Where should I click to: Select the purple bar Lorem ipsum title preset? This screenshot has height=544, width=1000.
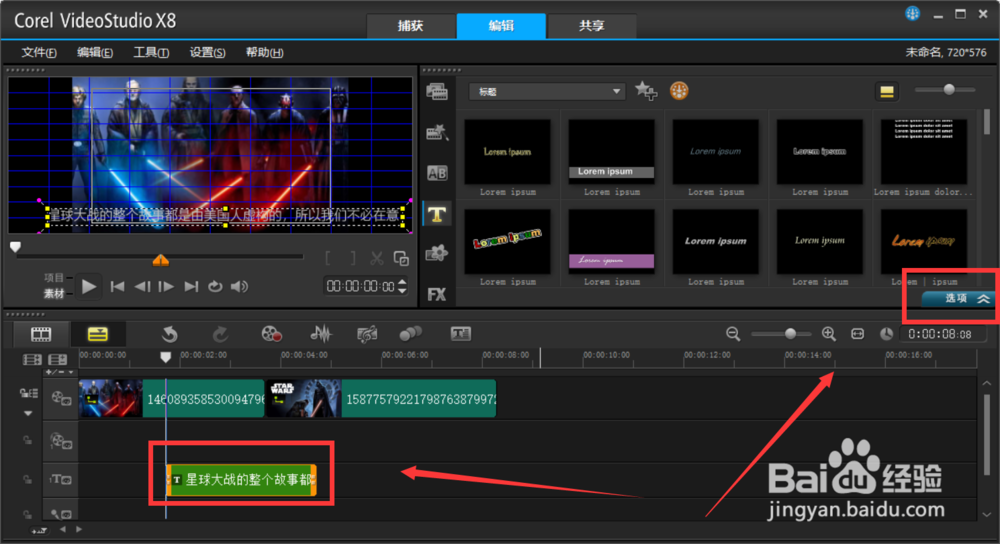click(612, 242)
